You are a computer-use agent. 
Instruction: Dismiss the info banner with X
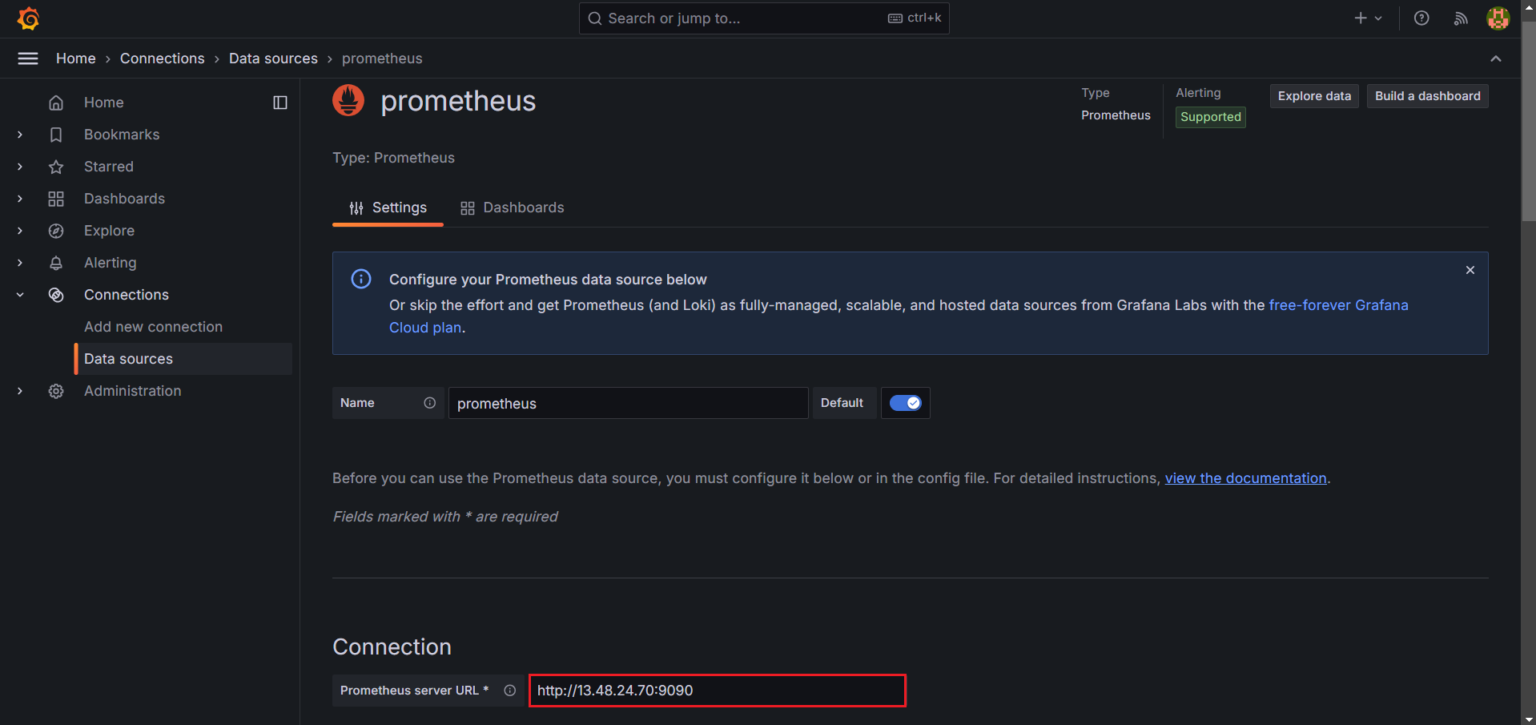pyautogui.click(x=1470, y=270)
